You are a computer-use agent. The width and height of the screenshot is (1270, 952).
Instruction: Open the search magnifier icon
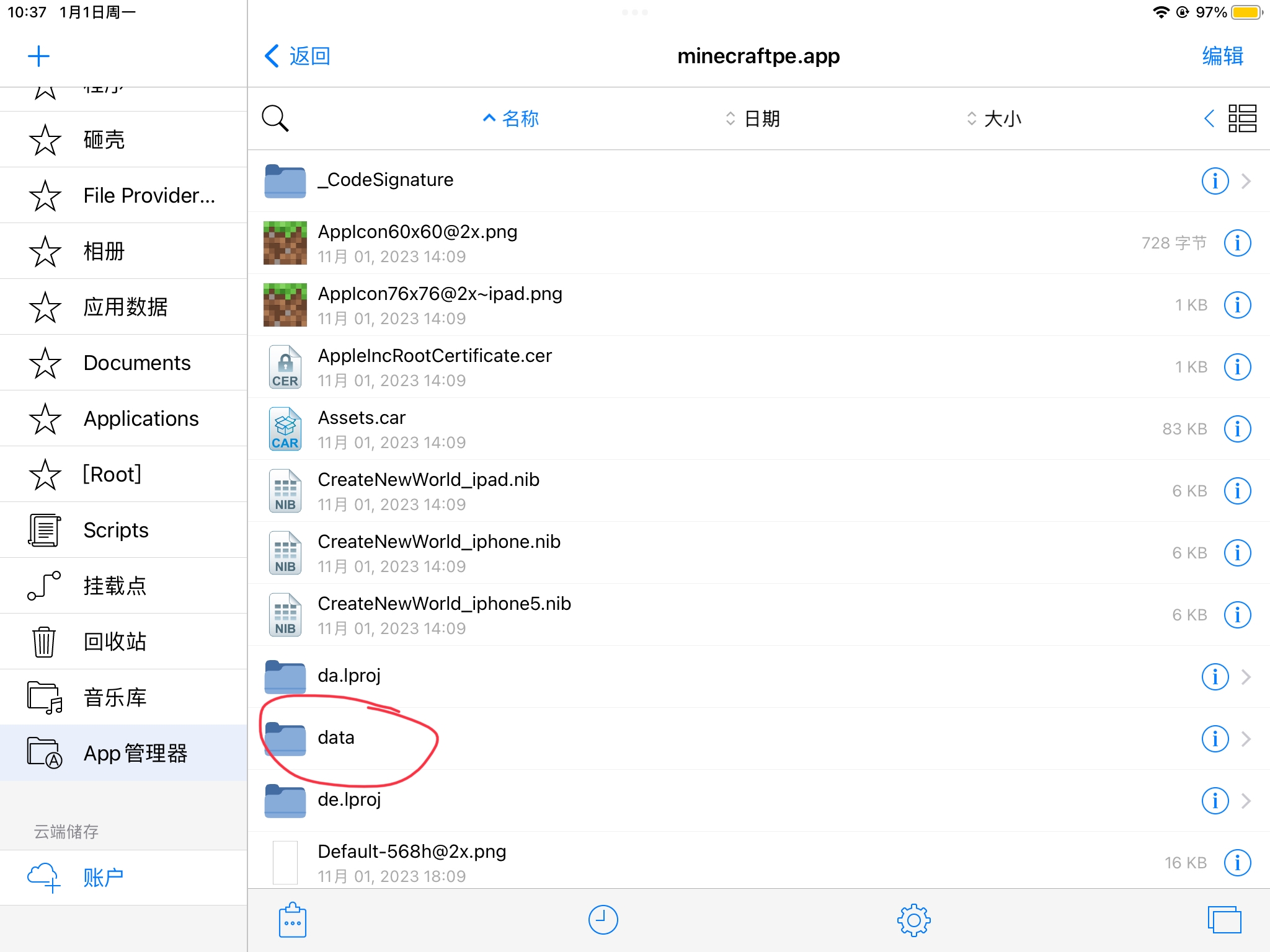[275, 118]
